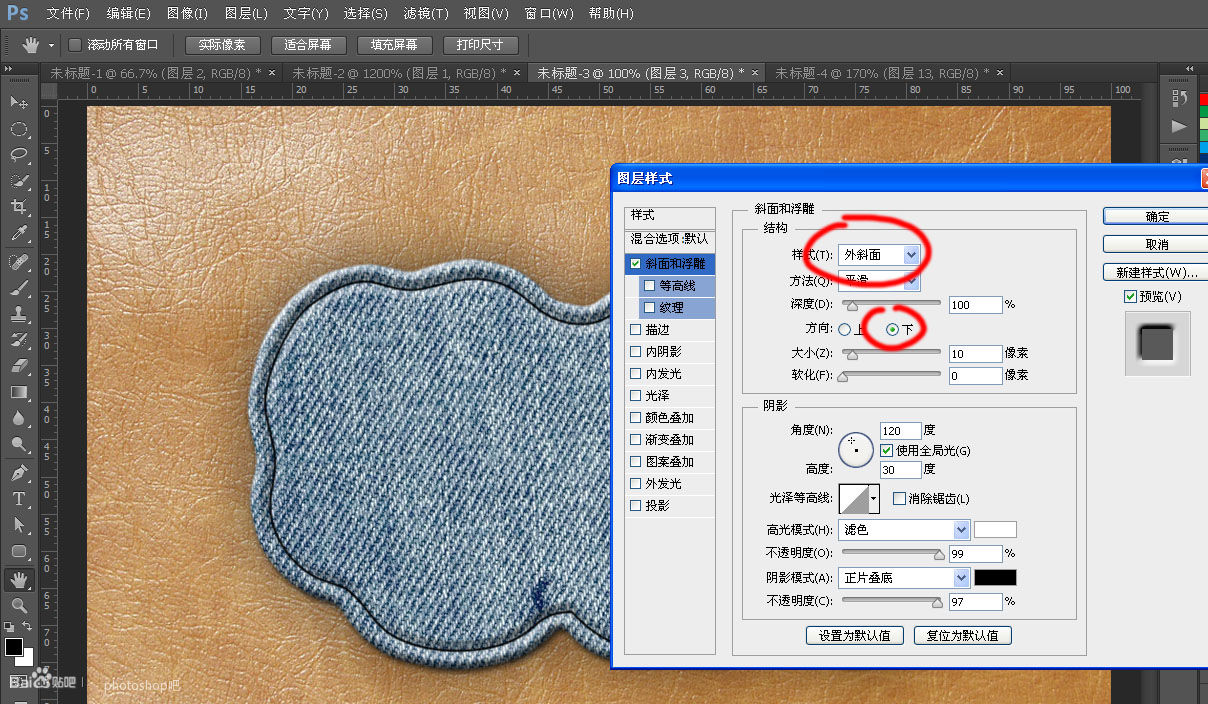Click 设置为默认值 button
The image size is (1208, 704).
pos(855,635)
